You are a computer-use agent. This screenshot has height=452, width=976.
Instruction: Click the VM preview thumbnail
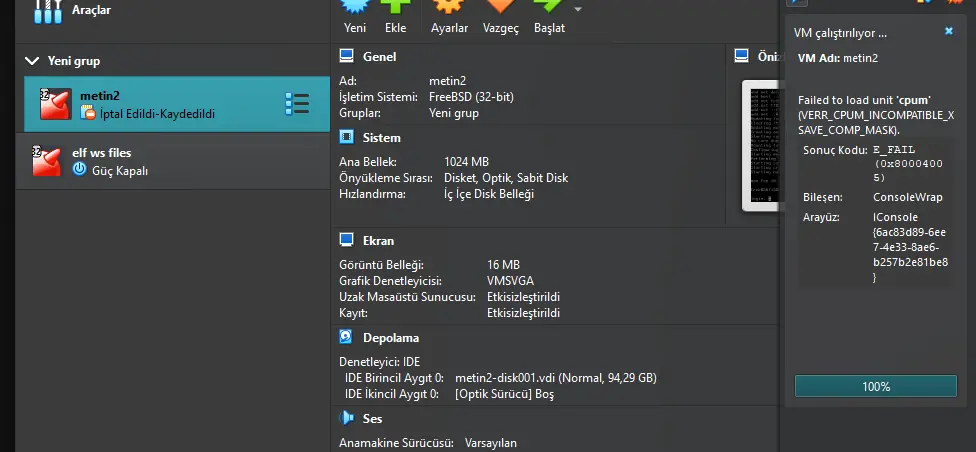760,145
